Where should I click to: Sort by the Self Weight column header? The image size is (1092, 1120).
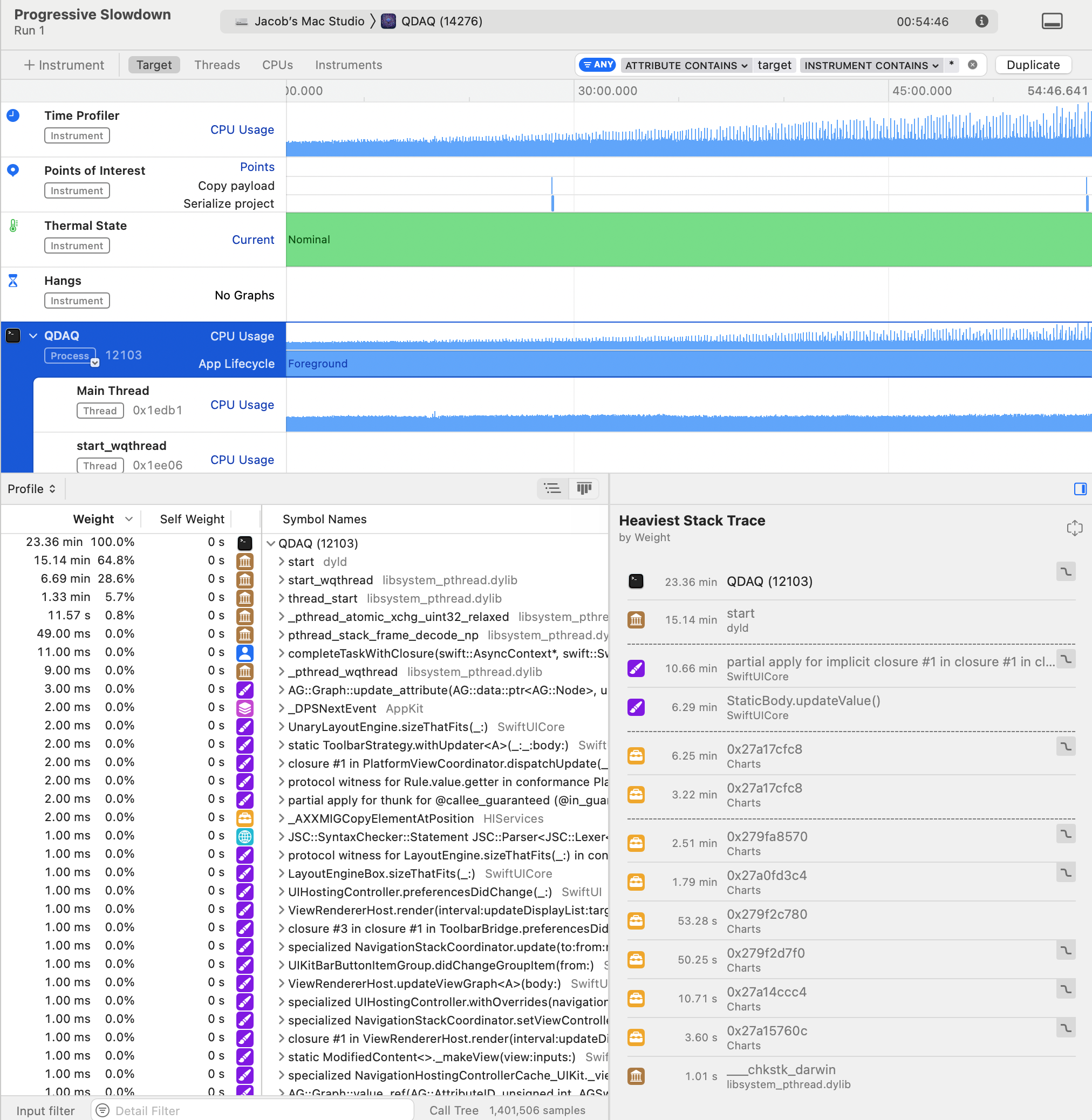pos(192,519)
